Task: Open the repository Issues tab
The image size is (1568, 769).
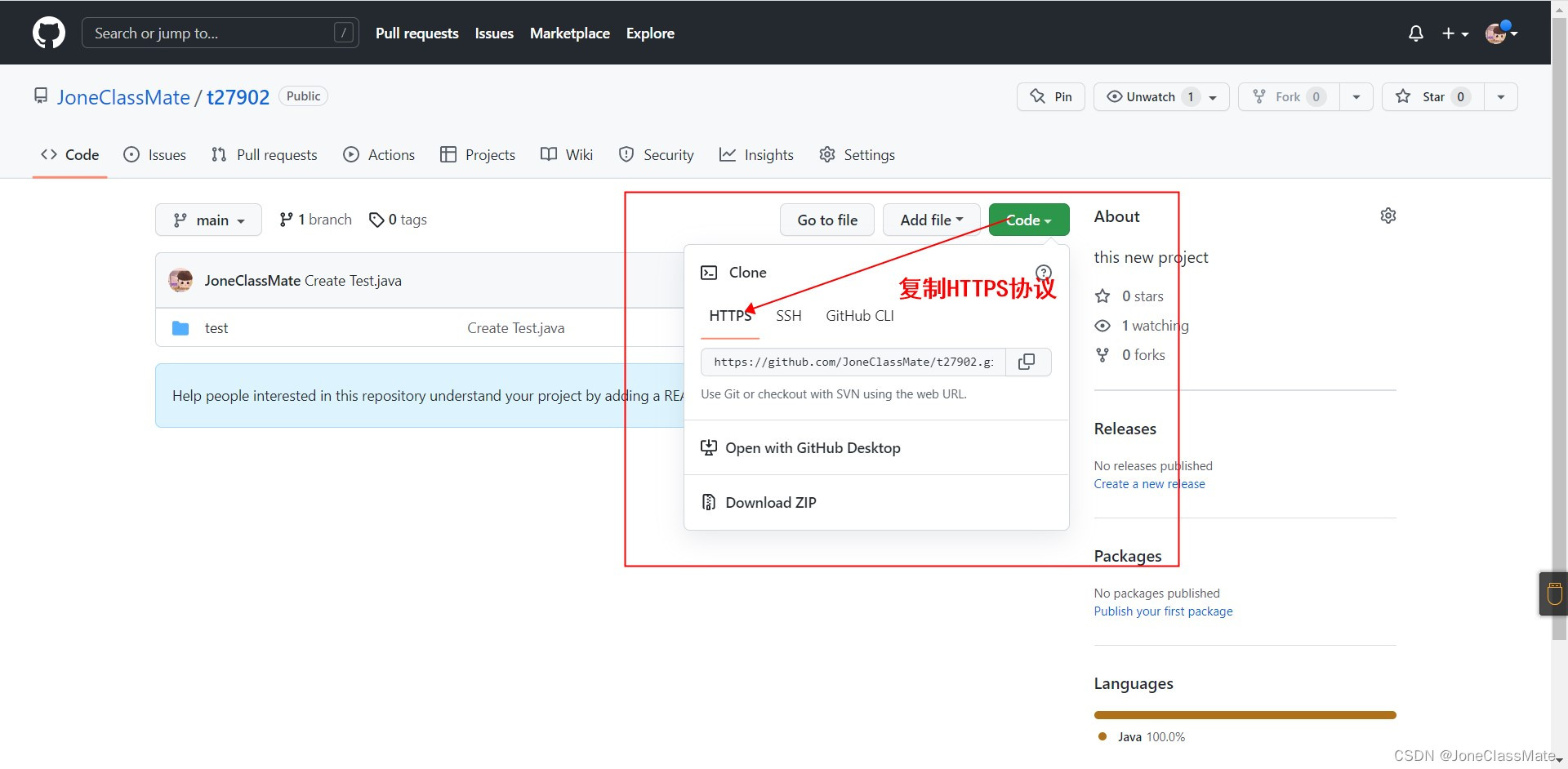Action: pyautogui.click(x=155, y=154)
